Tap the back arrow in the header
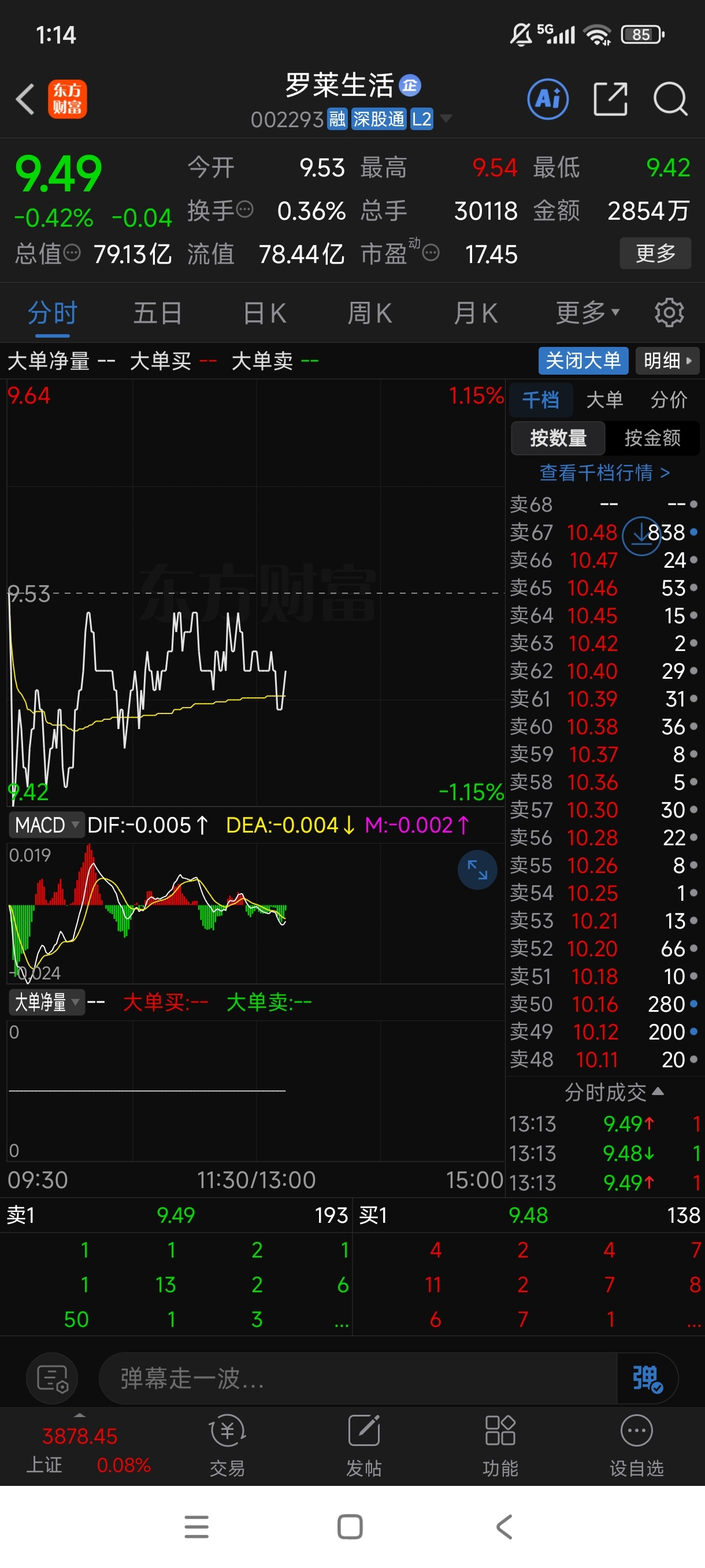 tap(25, 99)
